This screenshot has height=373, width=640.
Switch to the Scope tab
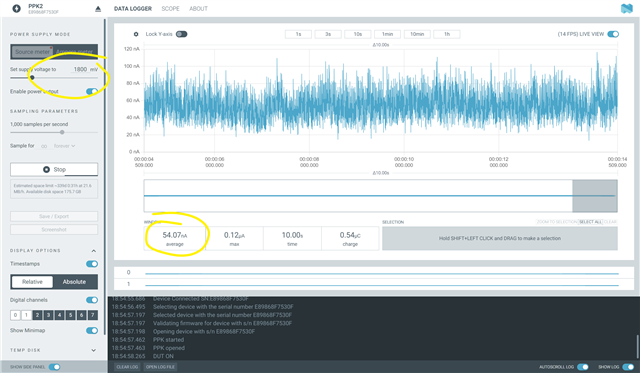point(170,9)
